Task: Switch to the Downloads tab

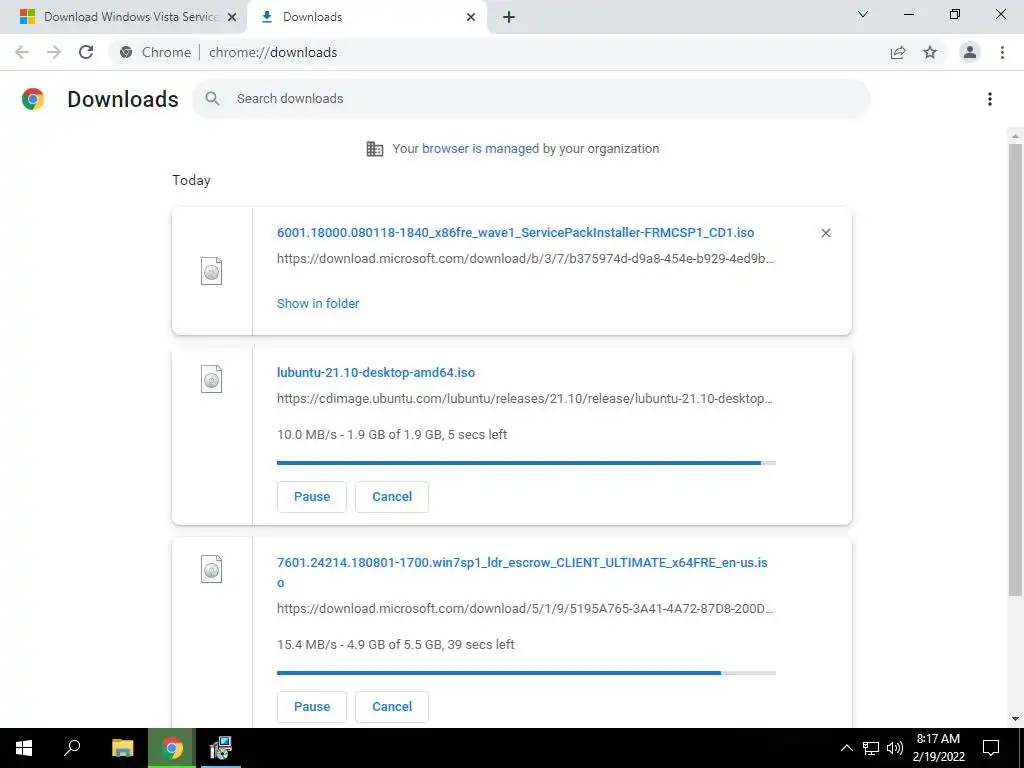Action: [x=366, y=17]
